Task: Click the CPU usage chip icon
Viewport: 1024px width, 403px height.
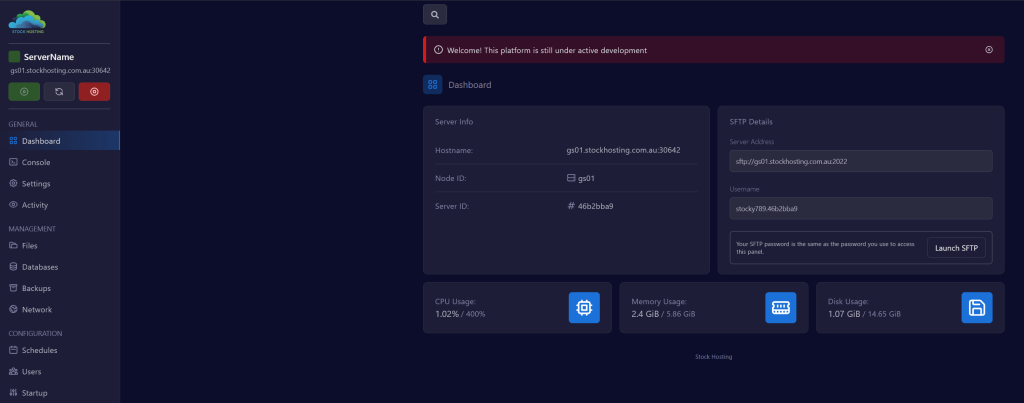Action: (x=584, y=308)
